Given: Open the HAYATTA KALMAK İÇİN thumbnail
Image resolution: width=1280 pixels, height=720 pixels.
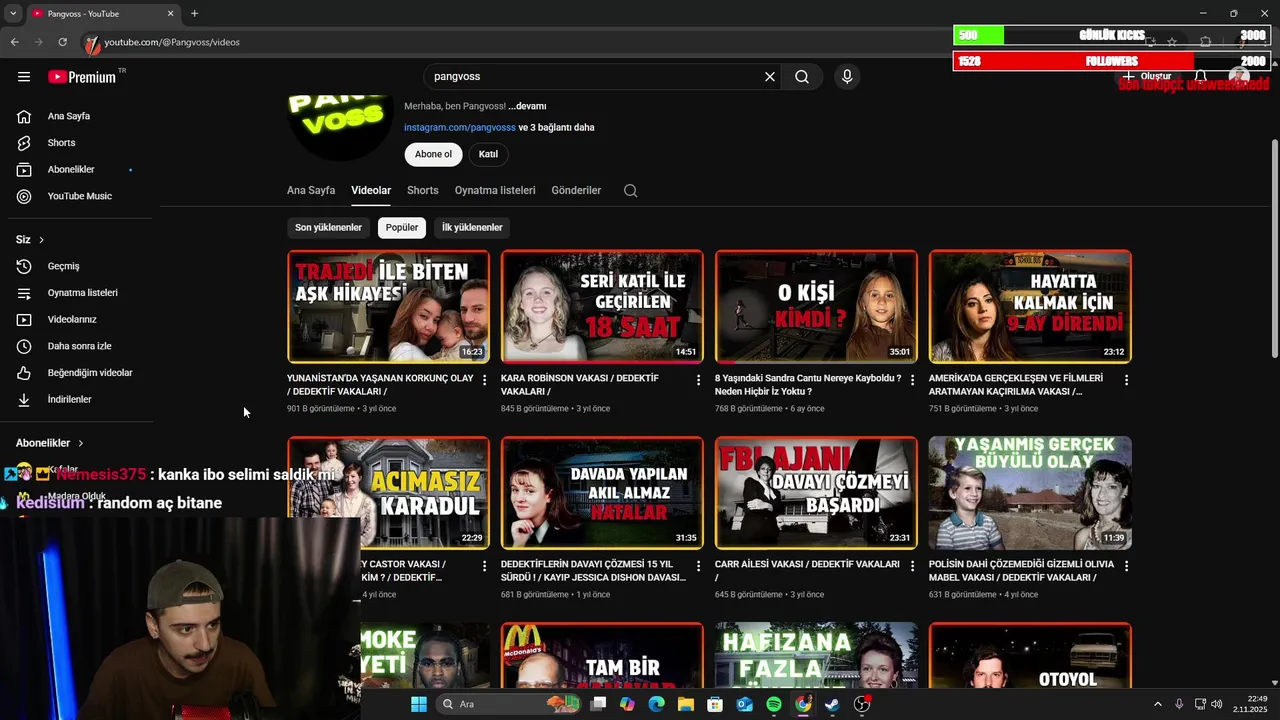Looking at the screenshot, I should point(1030,306).
